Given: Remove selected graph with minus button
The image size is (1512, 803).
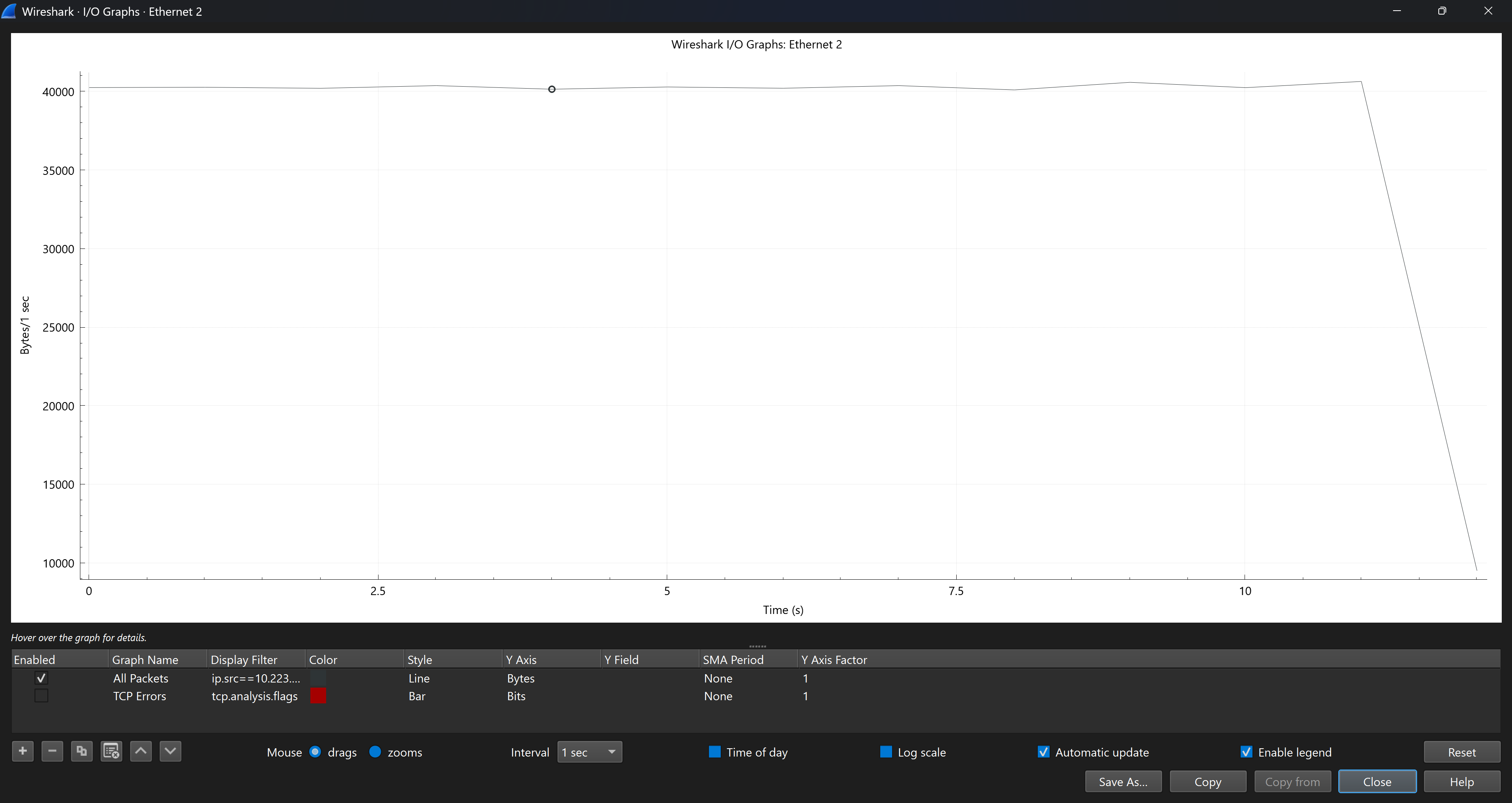Looking at the screenshot, I should coord(52,751).
